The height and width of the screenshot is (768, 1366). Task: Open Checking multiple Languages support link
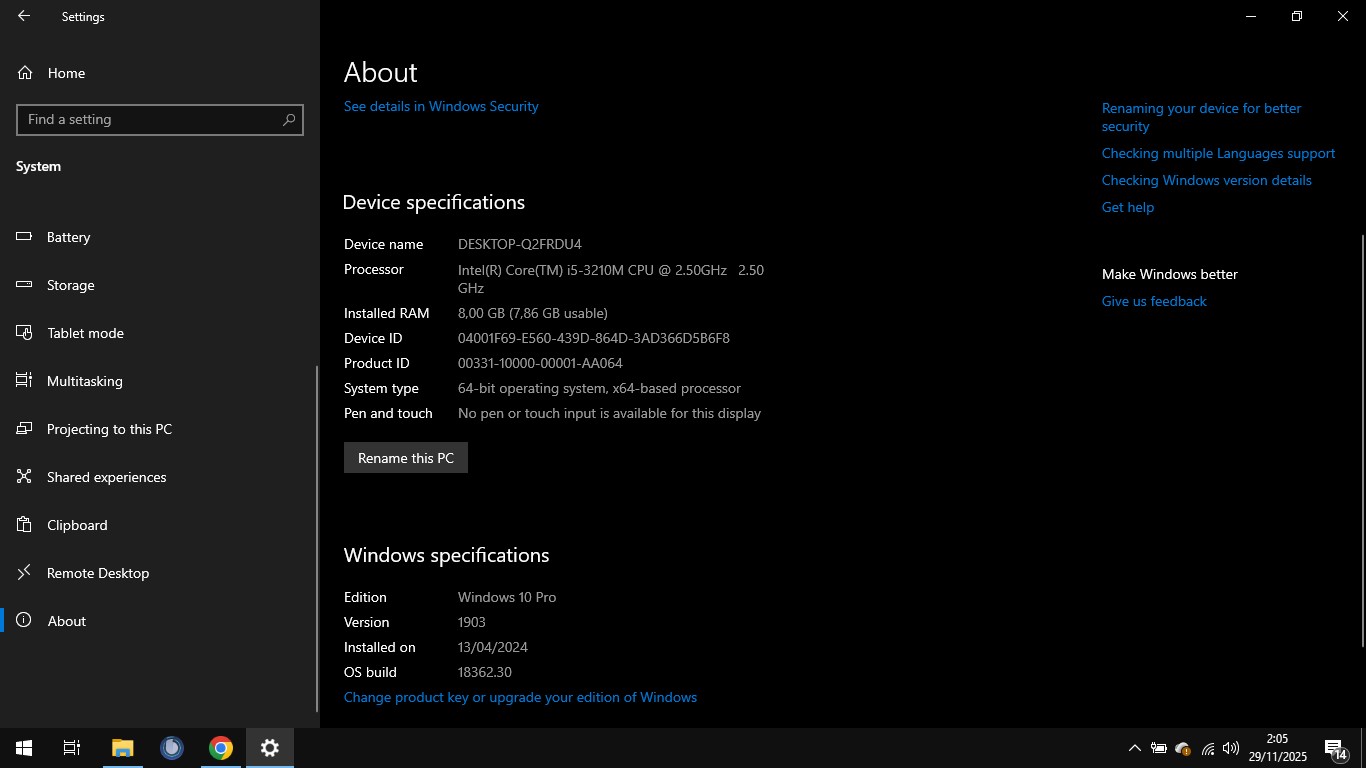coord(1218,153)
